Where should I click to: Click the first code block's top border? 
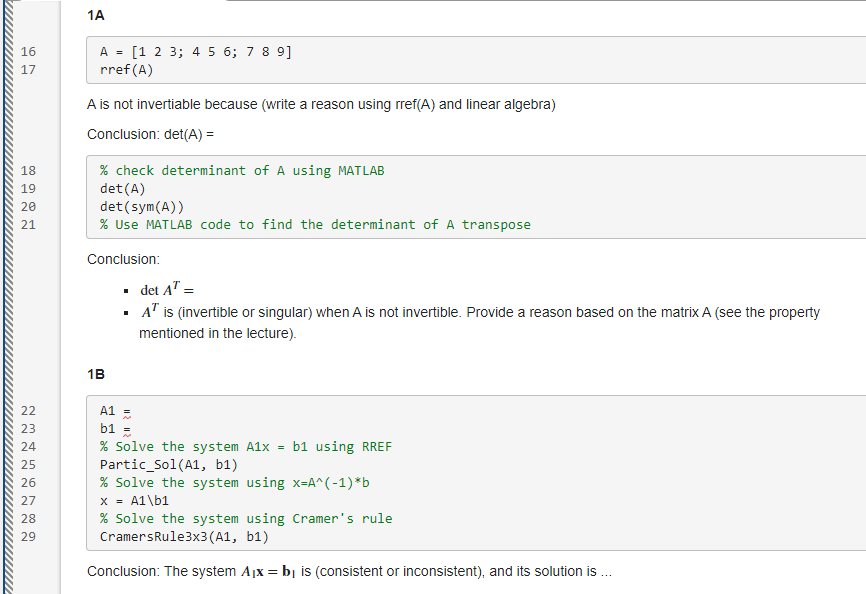point(400,38)
